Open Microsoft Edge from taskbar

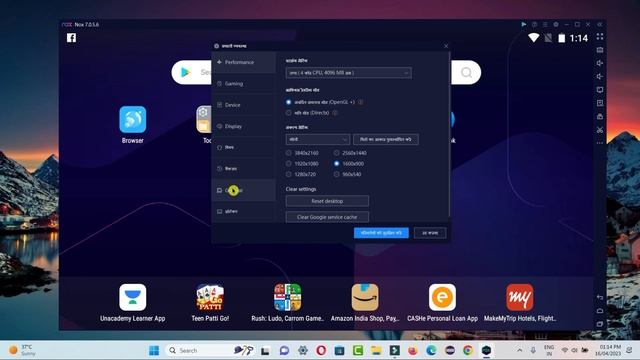click(x=431, y=350)
